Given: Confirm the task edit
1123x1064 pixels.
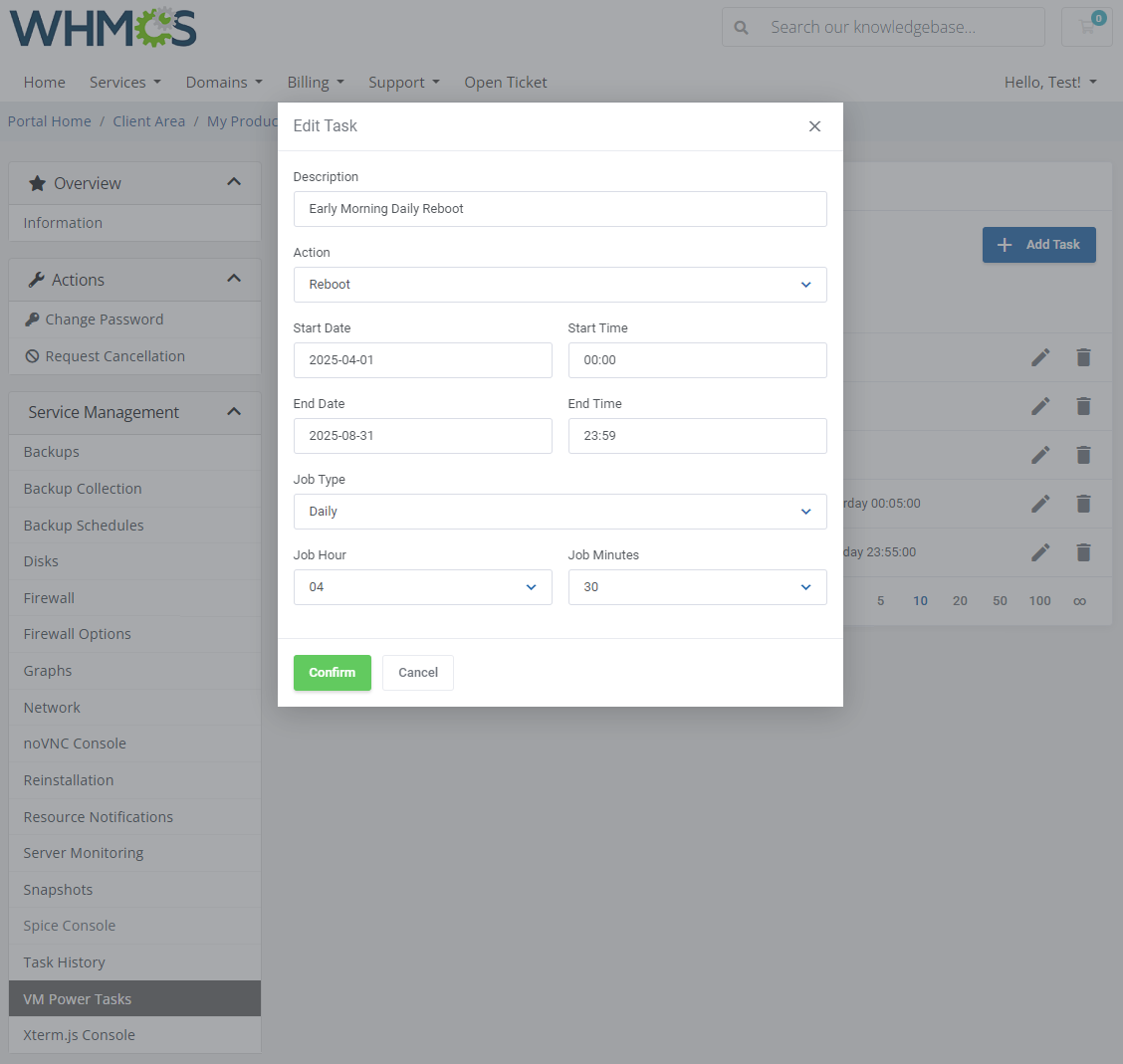Looking at the screenshot, I should (x=332, y=673).
